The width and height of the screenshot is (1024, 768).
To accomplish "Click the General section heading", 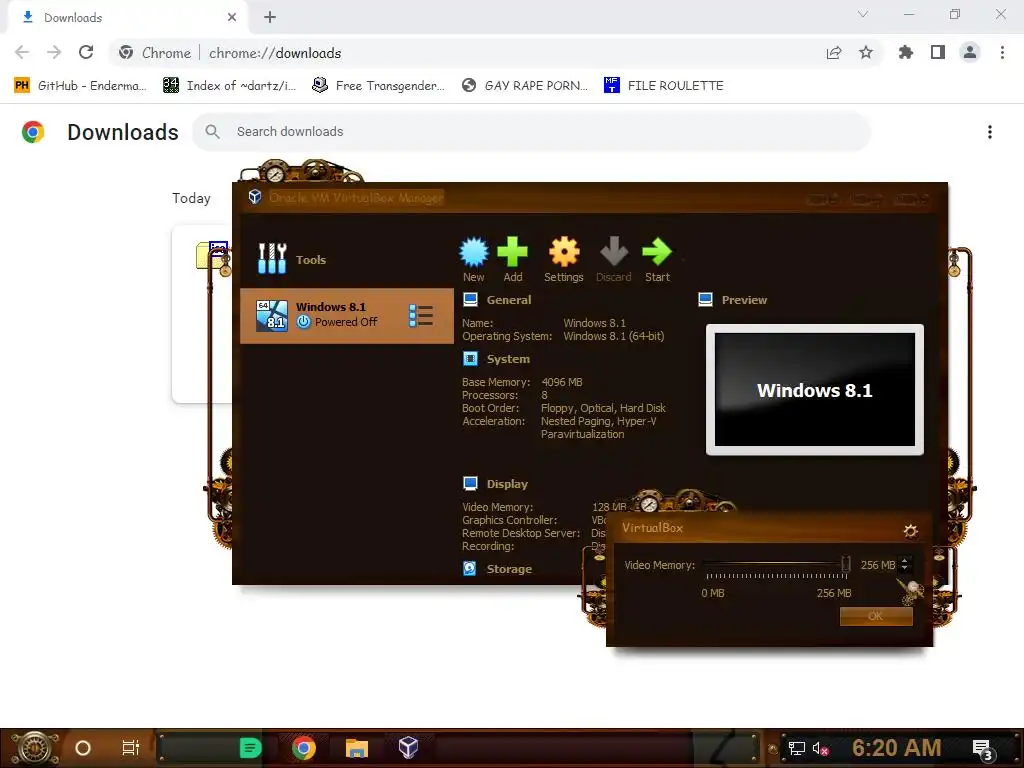I will pyautogui.click(x=509, y=300).
